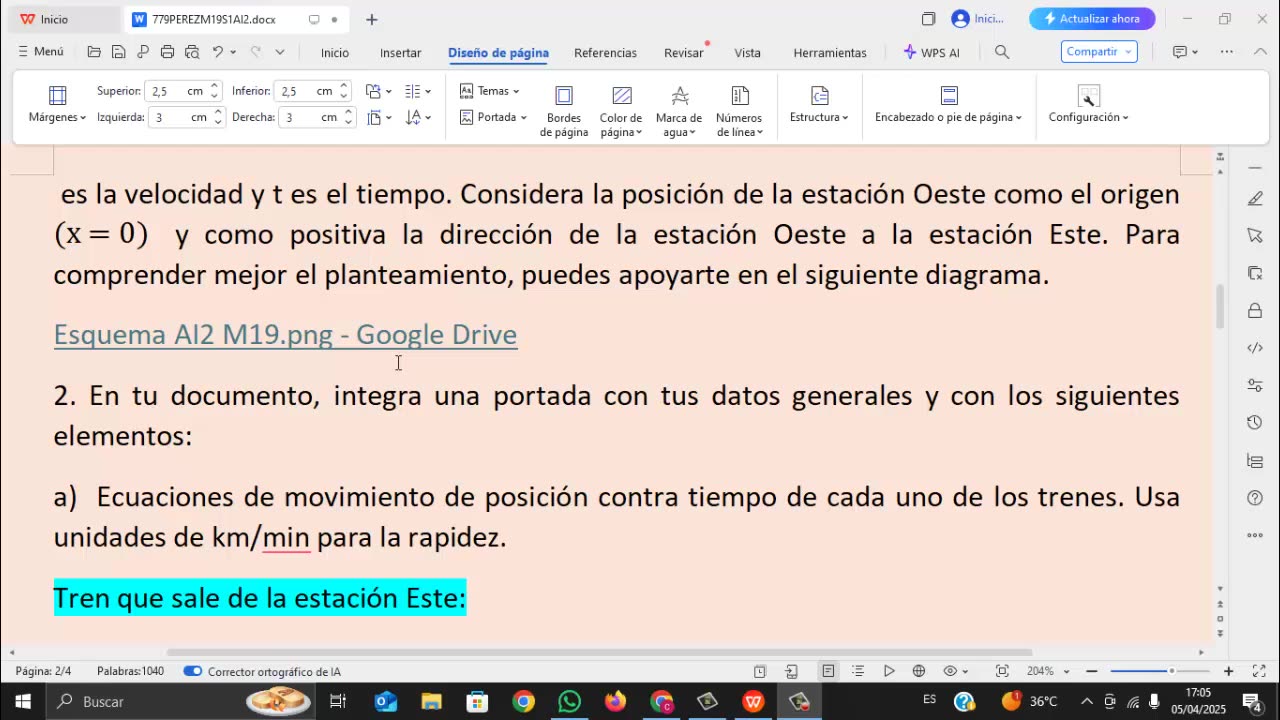Open Bordes de página tool

(564, 95)
